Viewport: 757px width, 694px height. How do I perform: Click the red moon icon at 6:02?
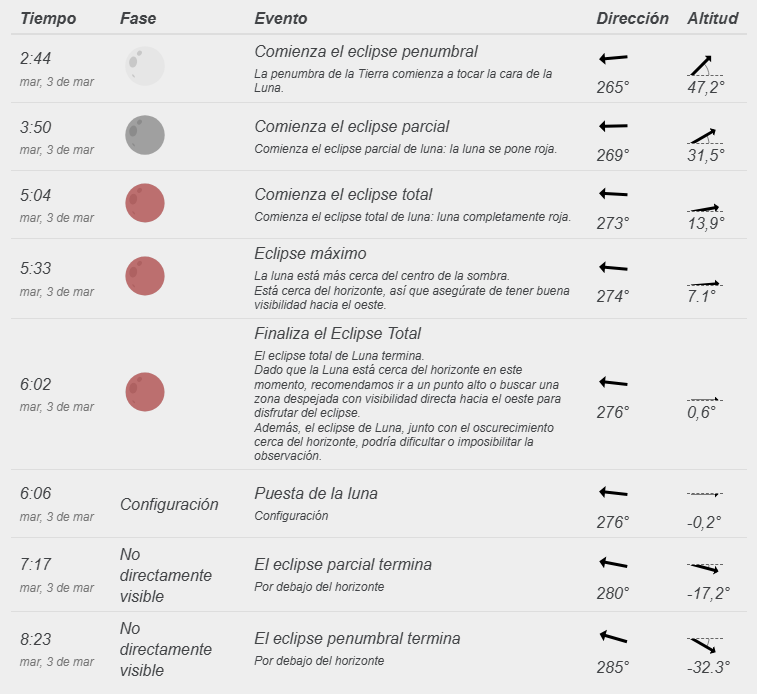pos(144,391)
